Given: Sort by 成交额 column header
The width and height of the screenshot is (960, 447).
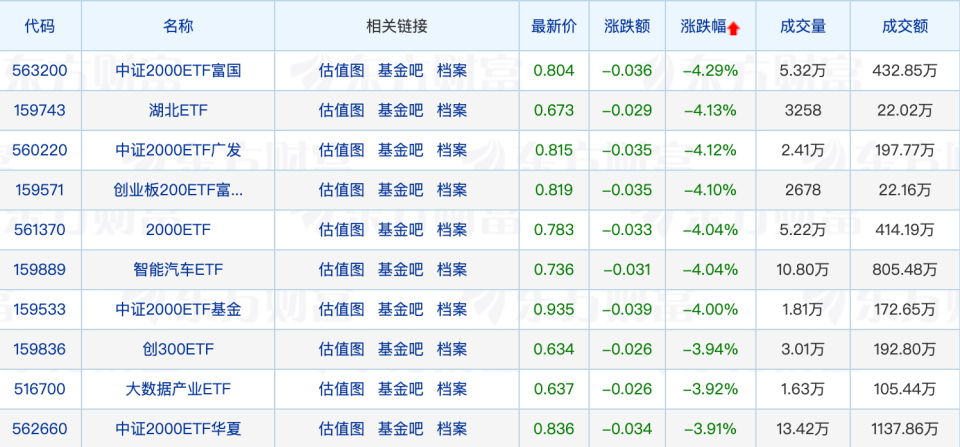Looking at the screenshot, I should coord(904,26).
